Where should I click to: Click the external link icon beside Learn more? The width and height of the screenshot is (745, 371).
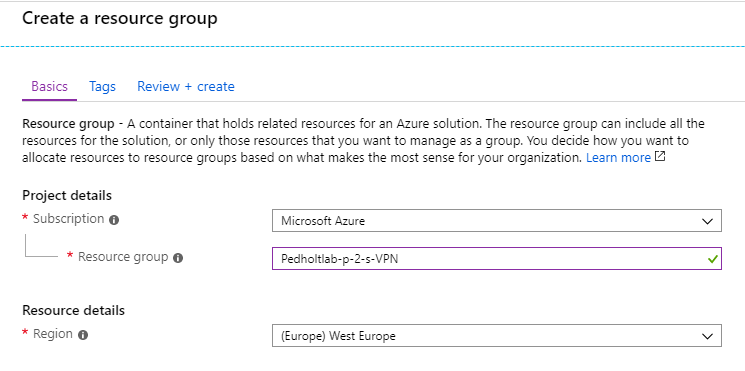(660, 157)
